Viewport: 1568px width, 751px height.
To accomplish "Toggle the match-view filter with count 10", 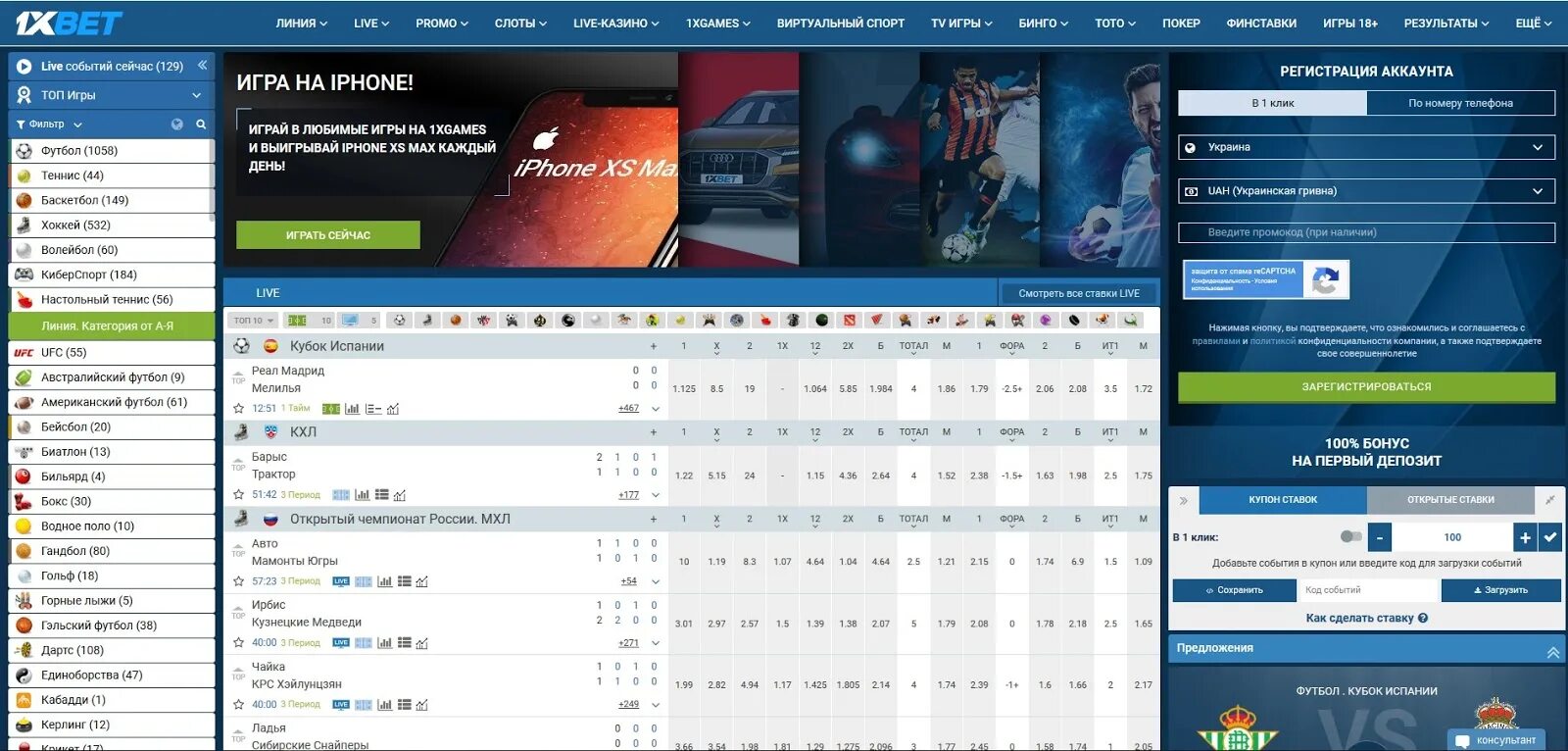I will click(309, 321).
